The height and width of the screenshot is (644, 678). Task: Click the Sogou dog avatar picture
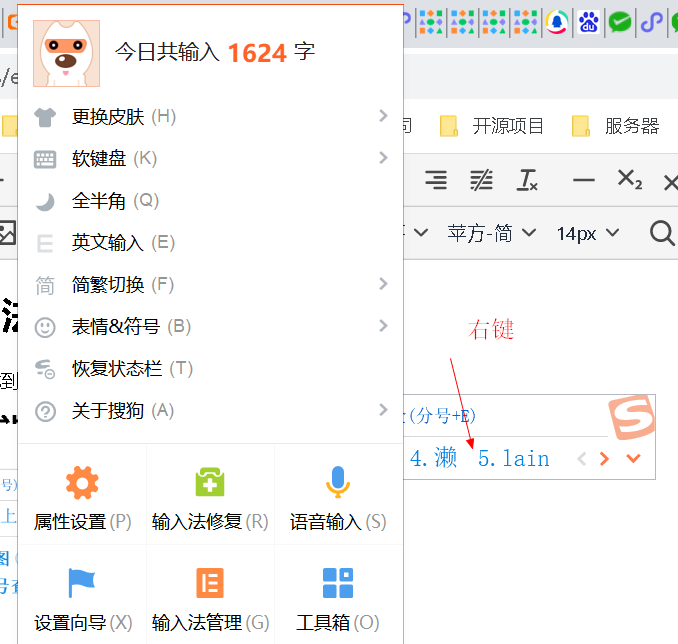point(67,53)
